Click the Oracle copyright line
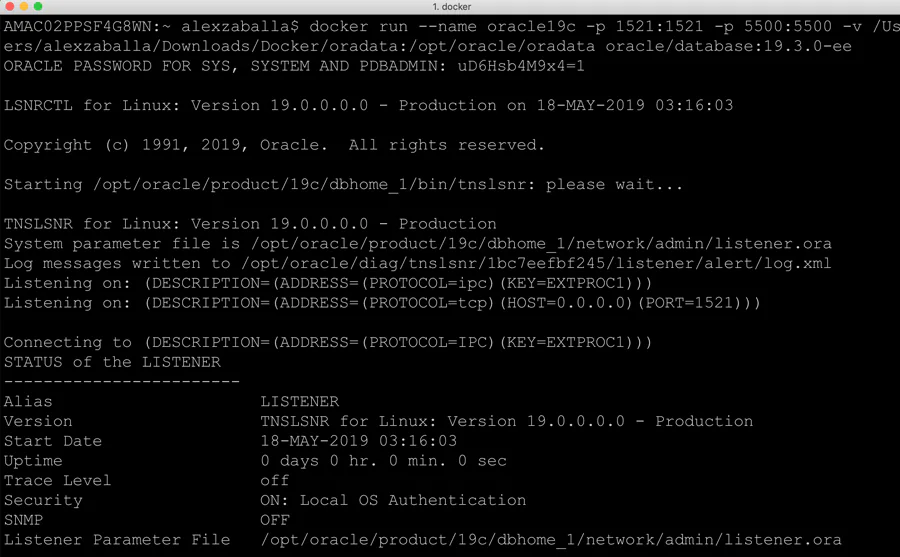The height and width of the screenshot is (557, 900). tap(274, 145)
